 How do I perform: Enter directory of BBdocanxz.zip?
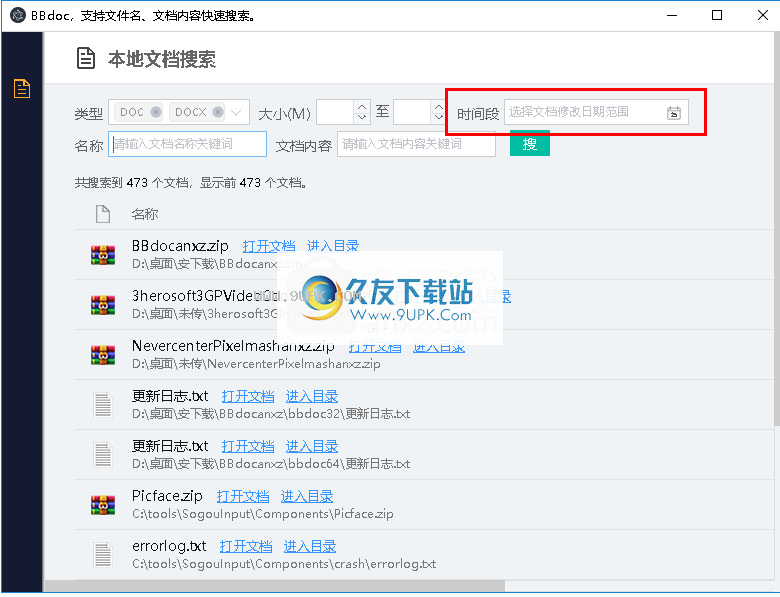tap(333, 246)
